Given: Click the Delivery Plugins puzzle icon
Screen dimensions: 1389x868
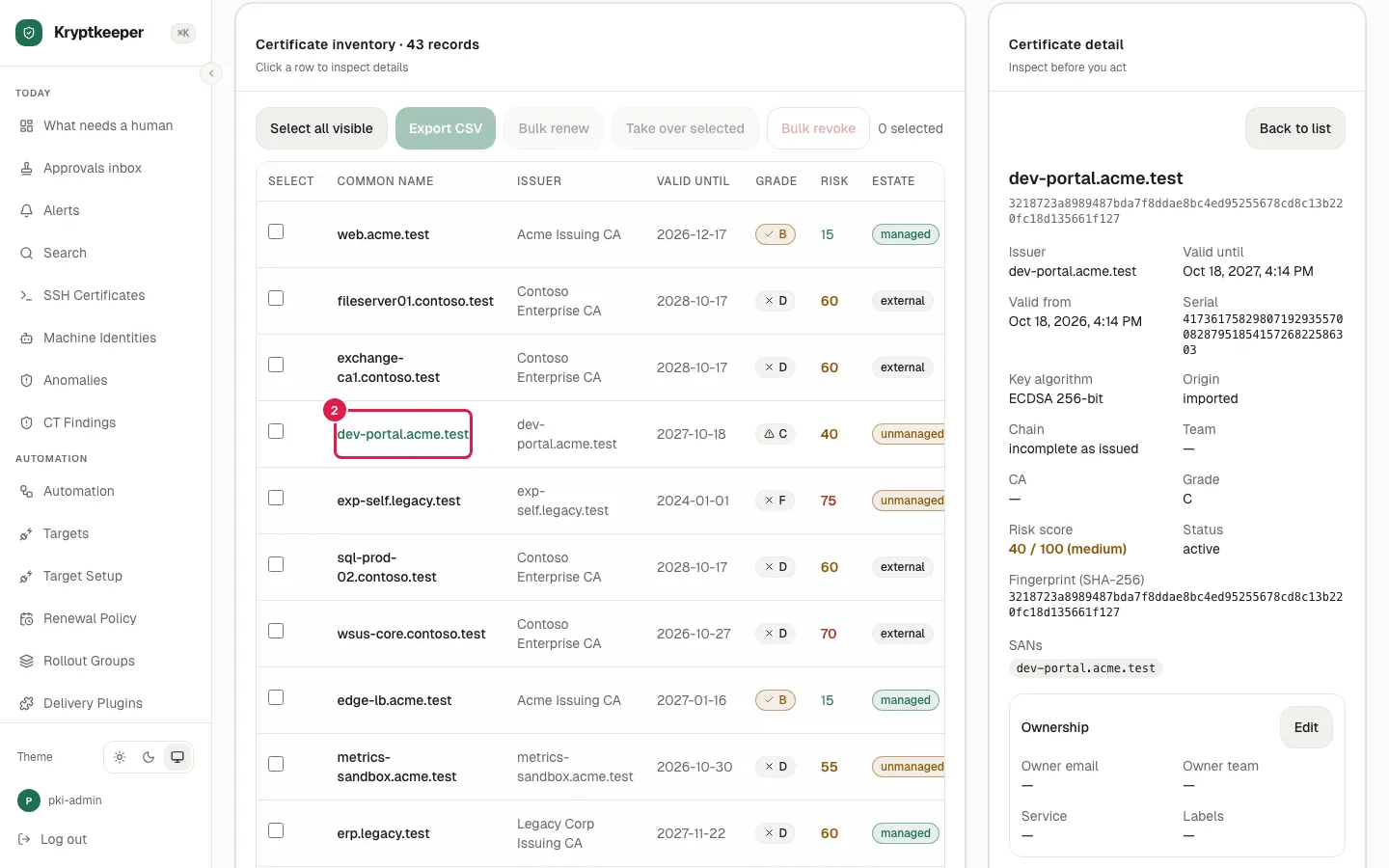Looking at the screenshot, I should (26, 703).
